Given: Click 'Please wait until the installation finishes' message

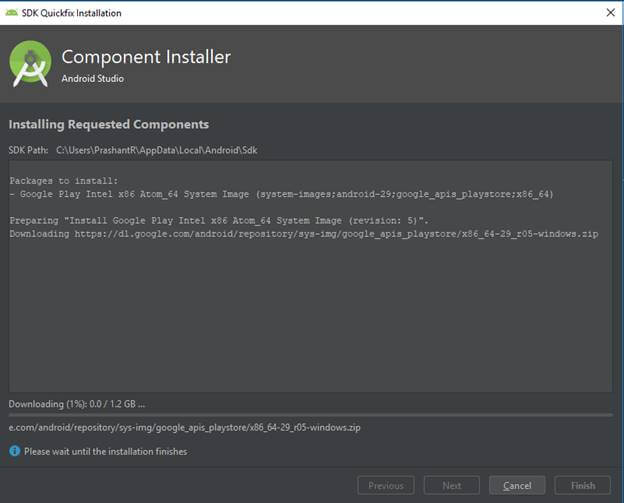Looking at the screenshot, I should click(105, 451).
